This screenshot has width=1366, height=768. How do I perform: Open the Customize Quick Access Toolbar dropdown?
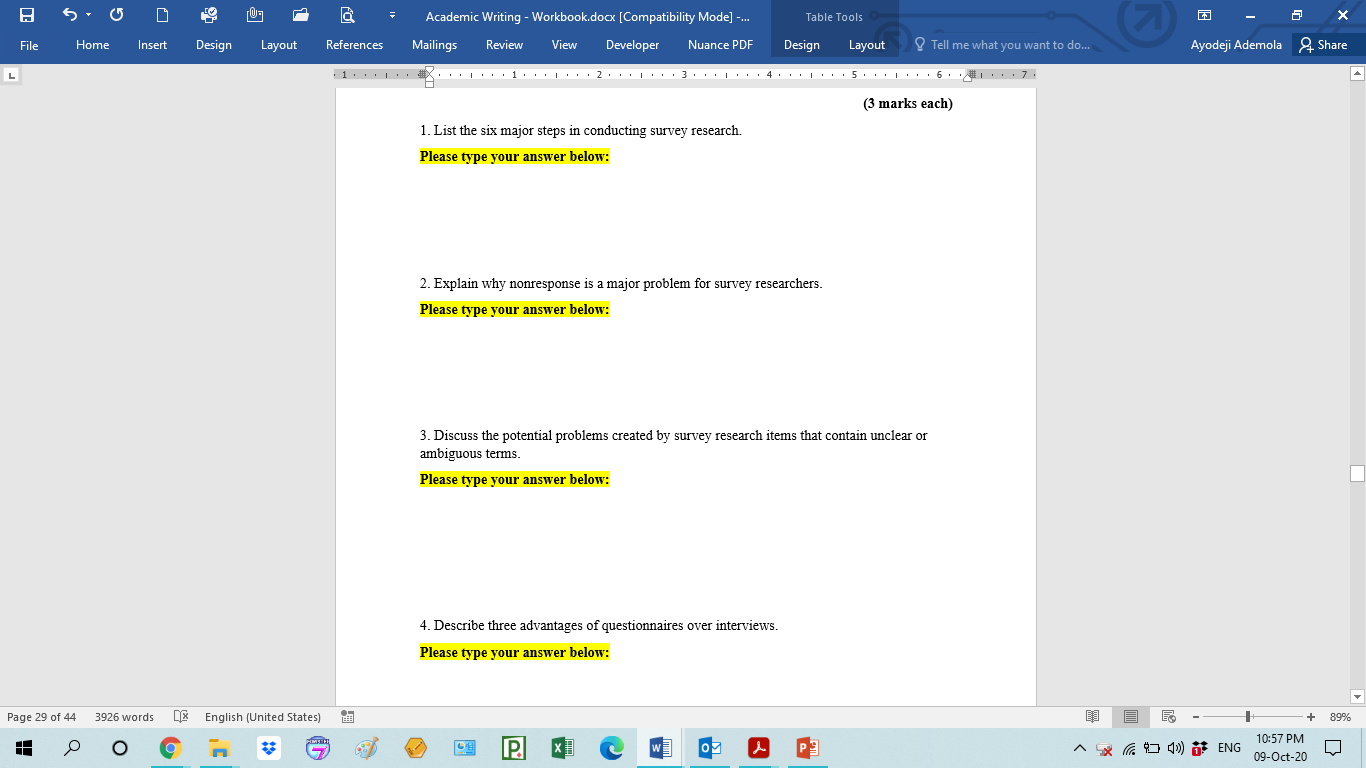pyautogui.click(x=390, y=16)
